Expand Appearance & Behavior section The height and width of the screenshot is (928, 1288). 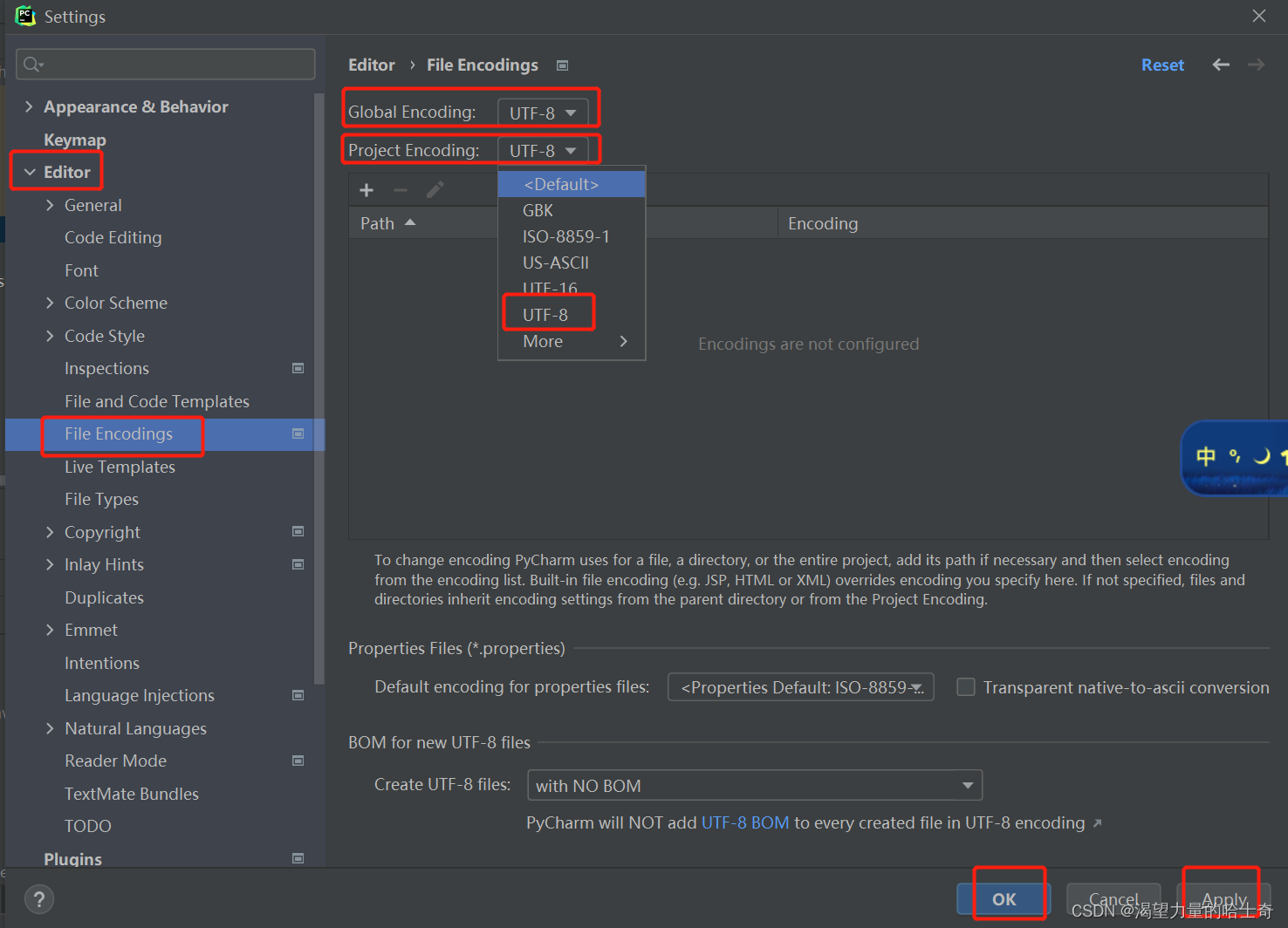[x=29, y=106]
